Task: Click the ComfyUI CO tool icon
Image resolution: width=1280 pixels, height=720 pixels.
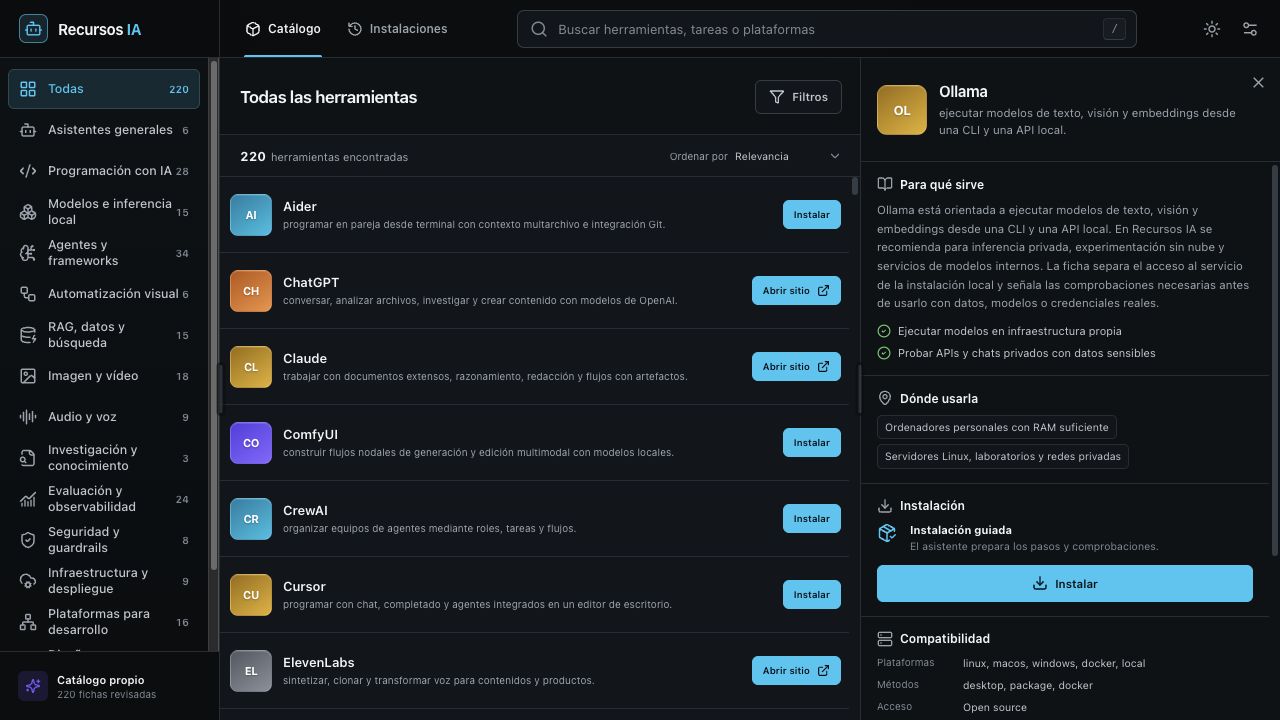Action: click(x=251, y=443)
